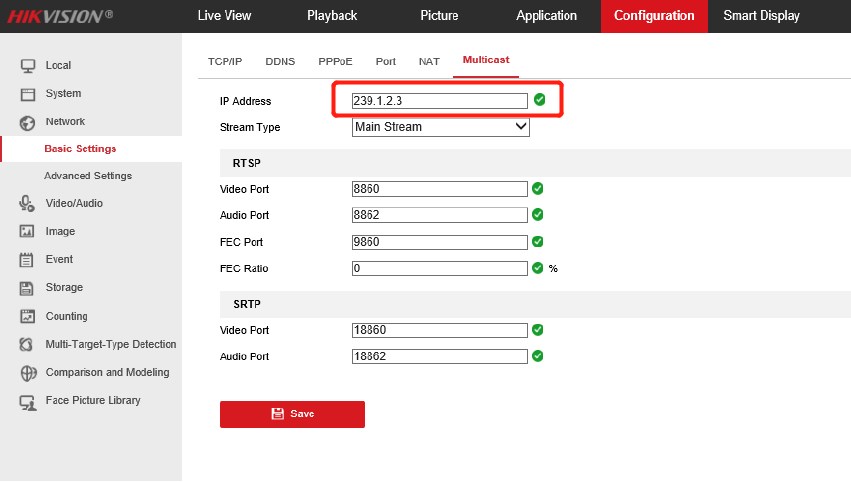Open the Smart Display tab
The height and width of the screenshot is (482, 851).
tap(761, 16)
